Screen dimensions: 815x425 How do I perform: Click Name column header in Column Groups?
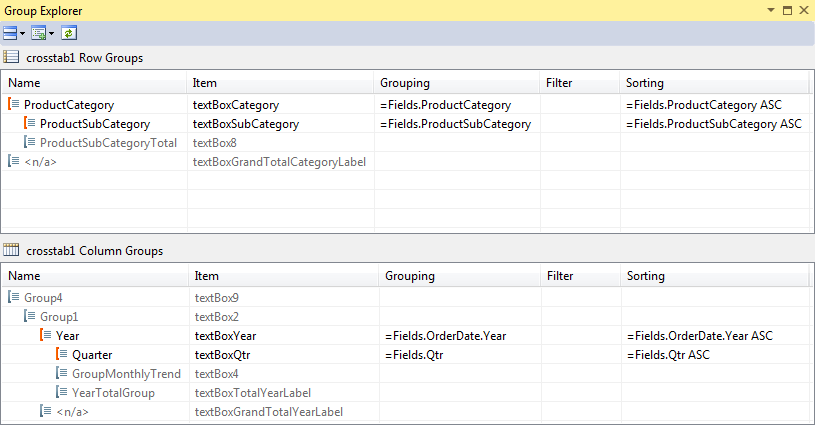tap(95, 276)
